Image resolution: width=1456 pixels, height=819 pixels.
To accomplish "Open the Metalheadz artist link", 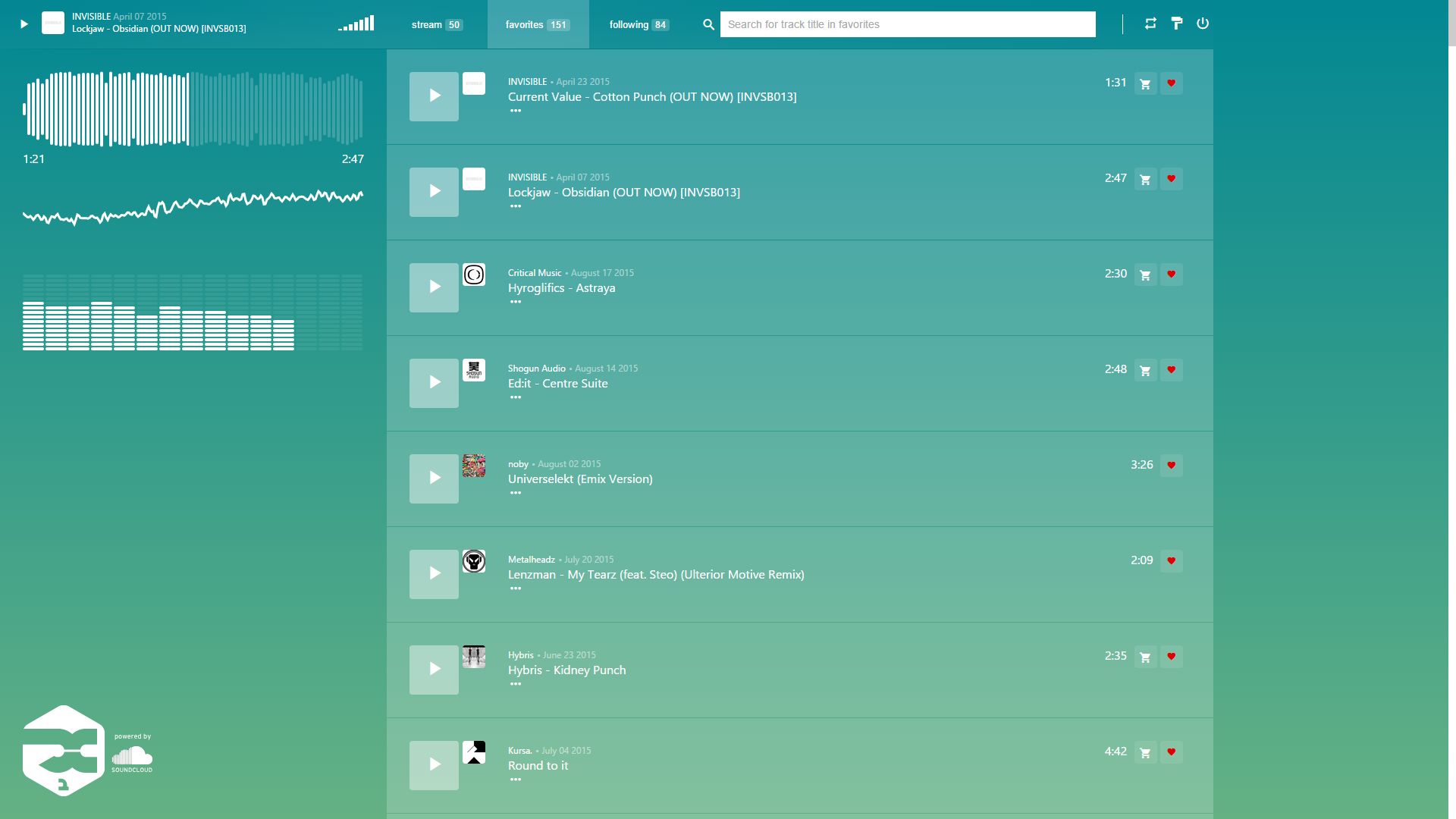I will point(531,560).
